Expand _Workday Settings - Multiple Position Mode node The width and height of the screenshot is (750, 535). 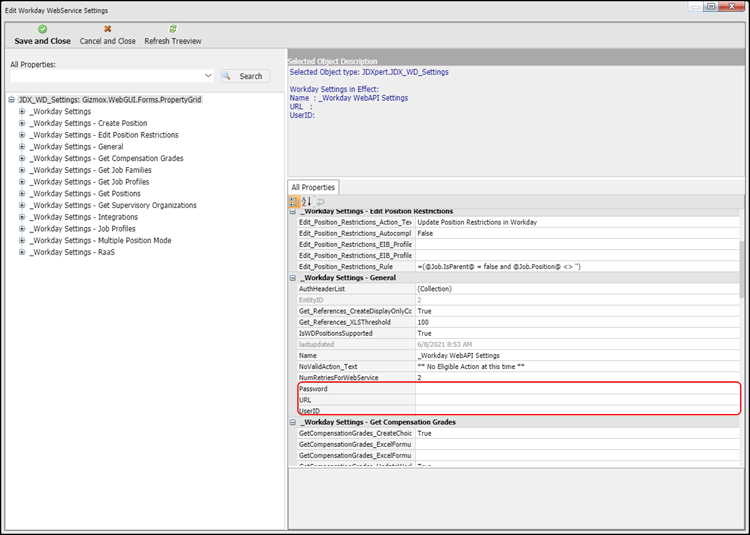(22, 240)
